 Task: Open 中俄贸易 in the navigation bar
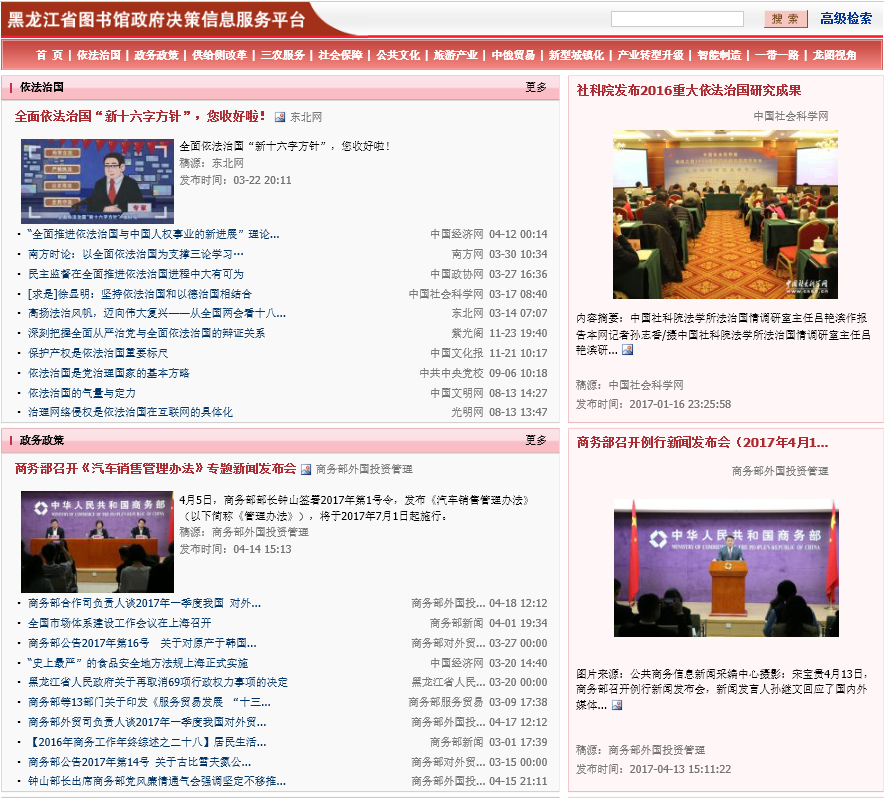pos(513,55)
